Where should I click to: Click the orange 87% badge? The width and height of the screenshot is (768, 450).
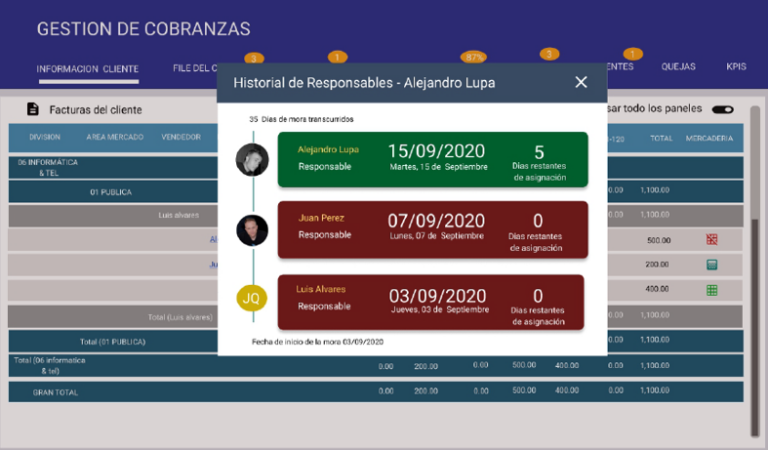pyautogui.click(x=473, y=57)
